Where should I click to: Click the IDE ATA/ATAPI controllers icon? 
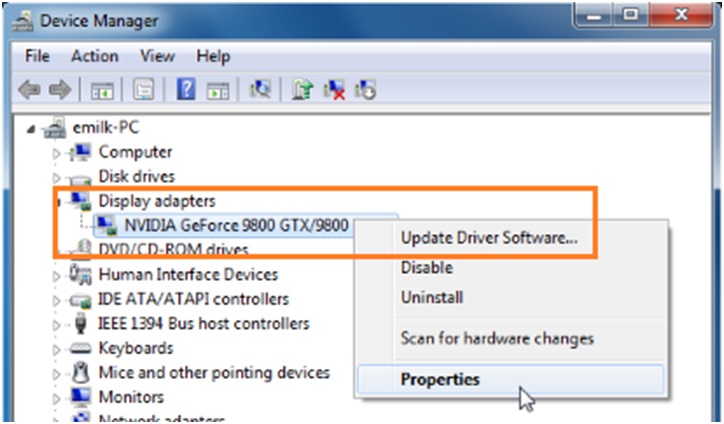click(x=80, y=300)
